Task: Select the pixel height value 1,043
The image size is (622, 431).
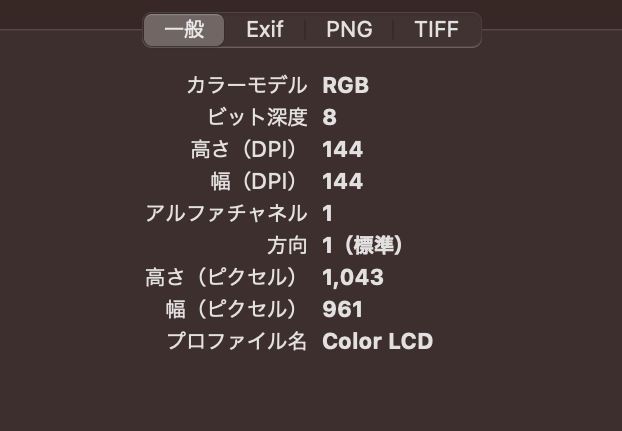Action: point(353,278)
